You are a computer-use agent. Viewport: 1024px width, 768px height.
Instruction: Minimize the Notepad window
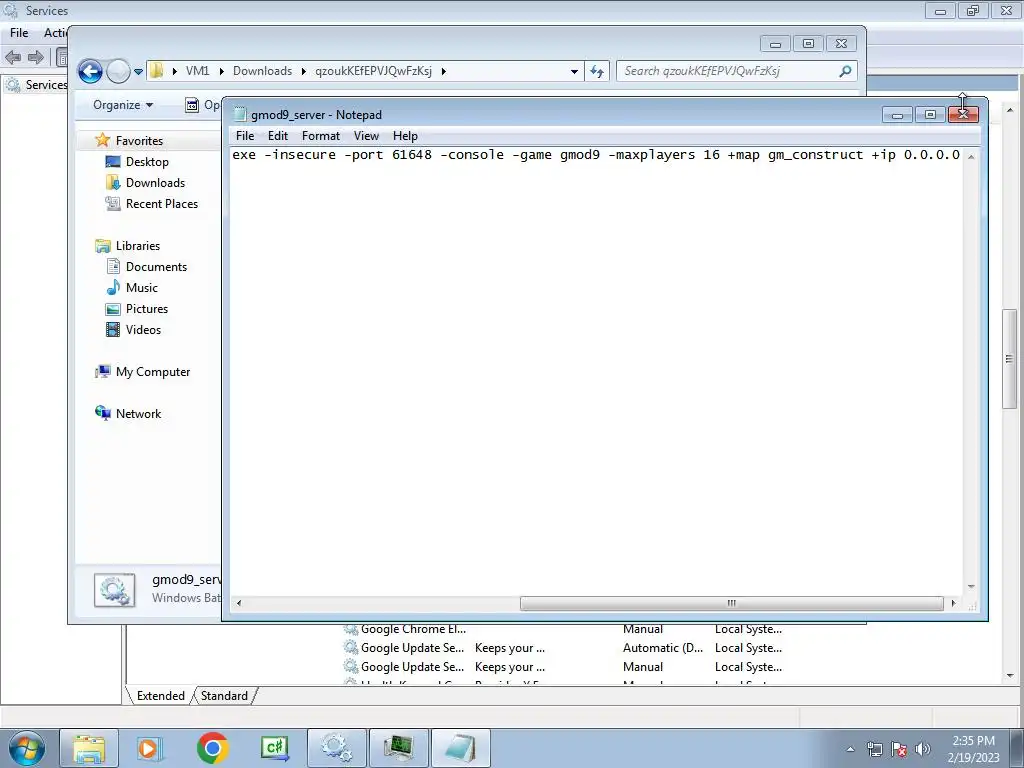(897, 115)
